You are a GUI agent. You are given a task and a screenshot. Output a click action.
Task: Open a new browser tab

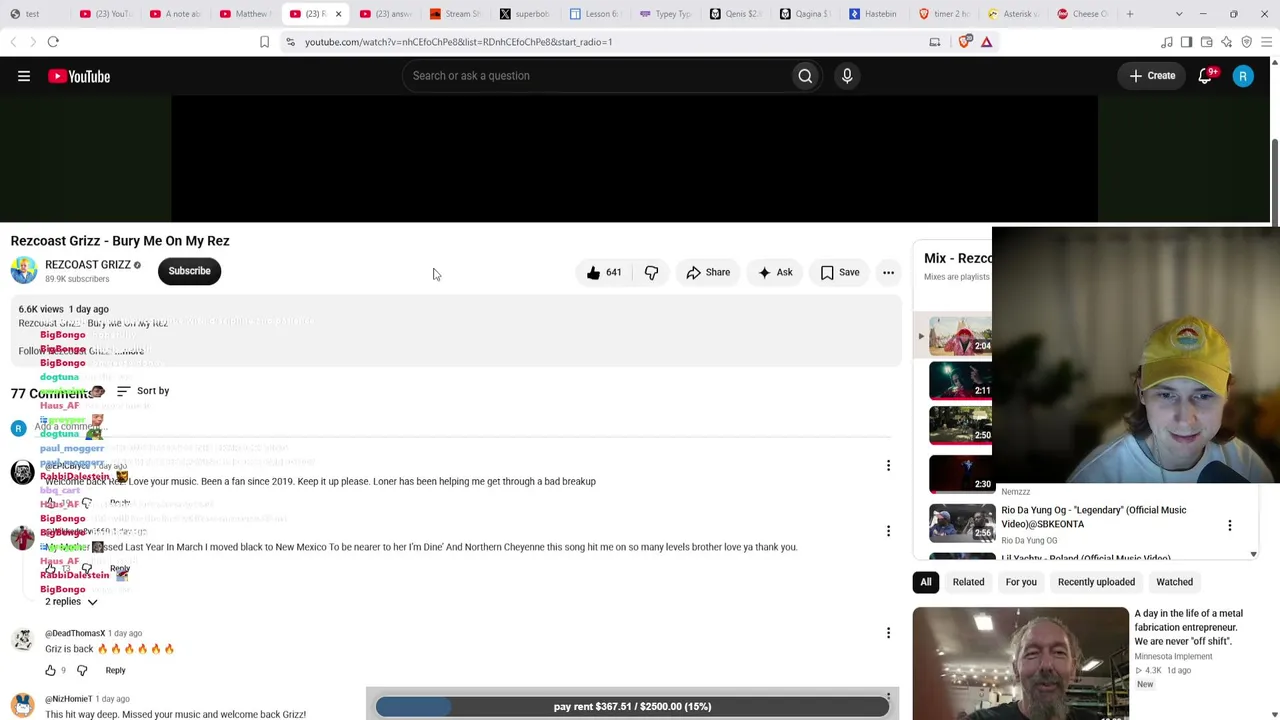(x=1130, y=14)
